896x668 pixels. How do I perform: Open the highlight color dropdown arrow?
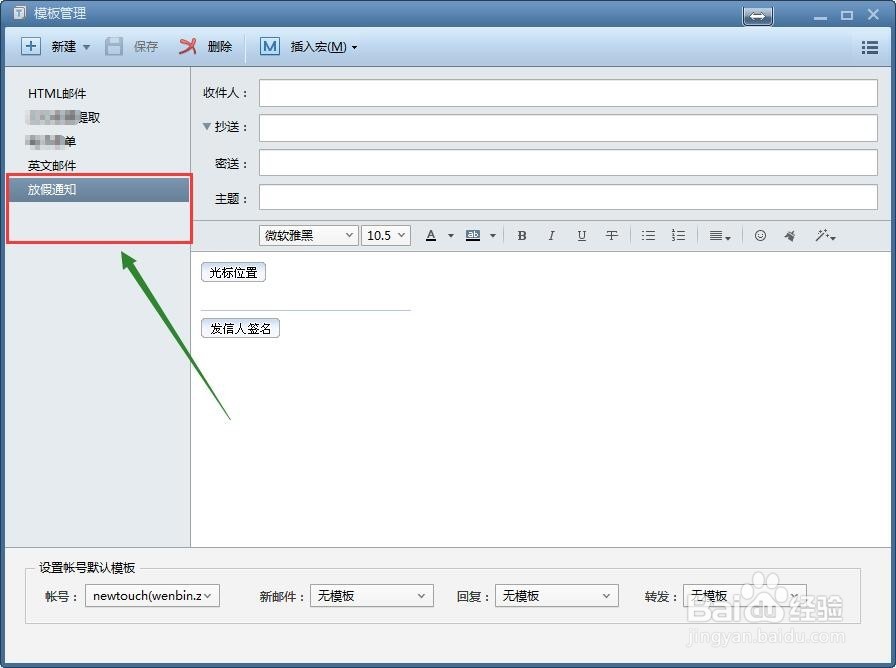pos(493,236)
